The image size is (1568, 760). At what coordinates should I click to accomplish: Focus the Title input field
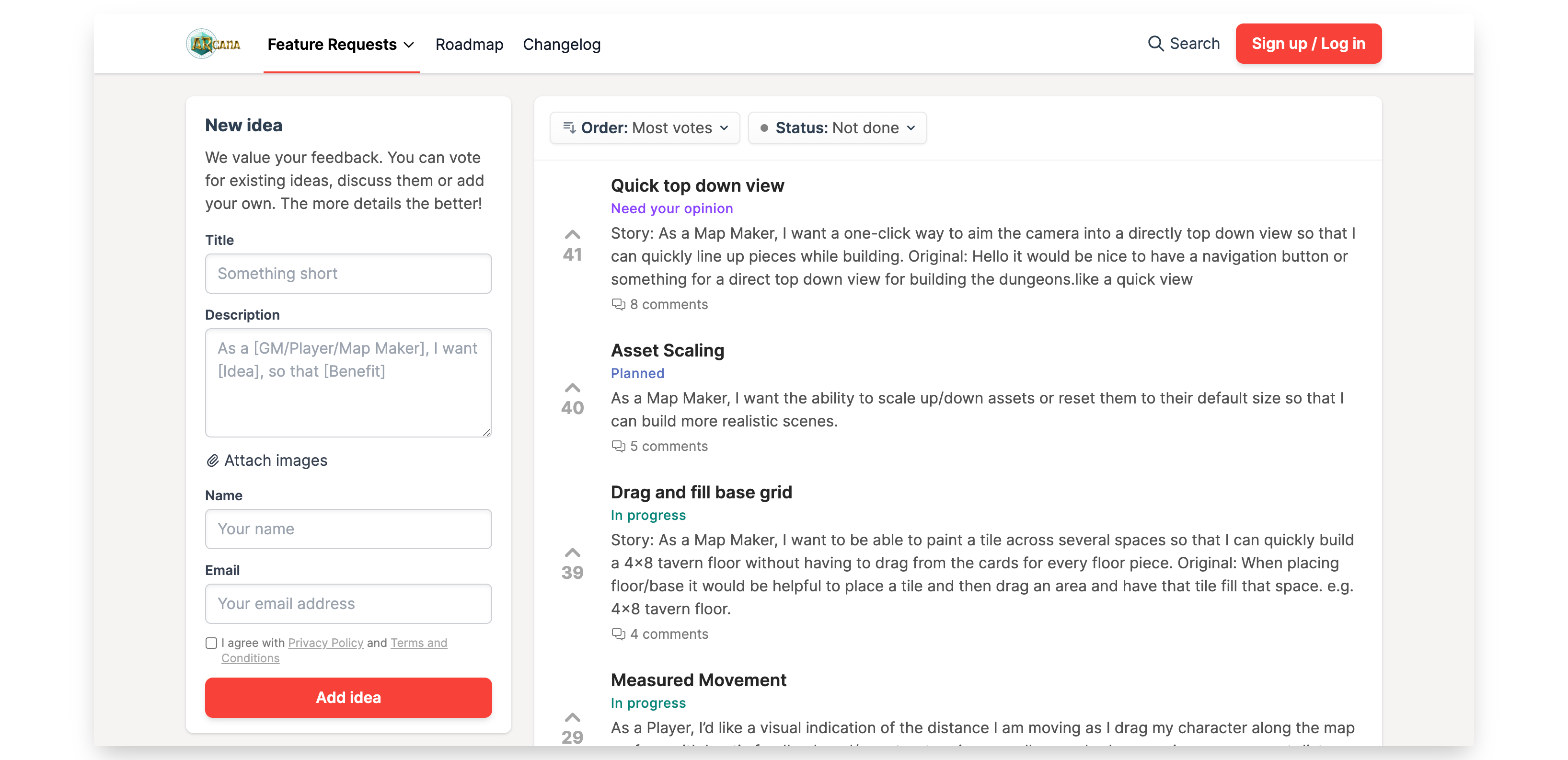[x=348, y=274]
